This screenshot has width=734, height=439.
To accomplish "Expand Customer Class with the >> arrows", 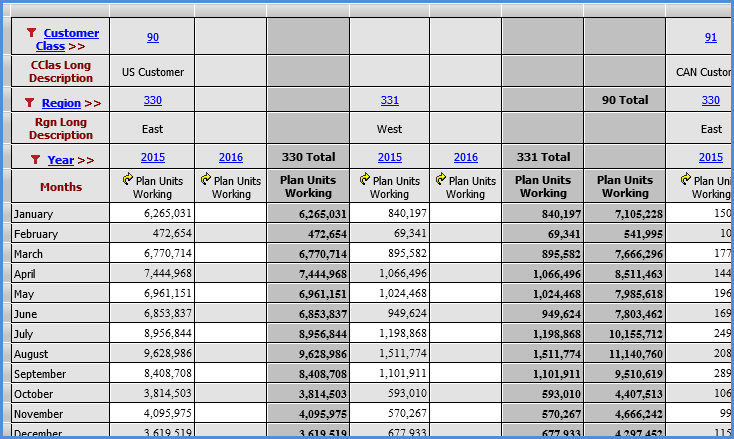I will click(x=76, y=46).
